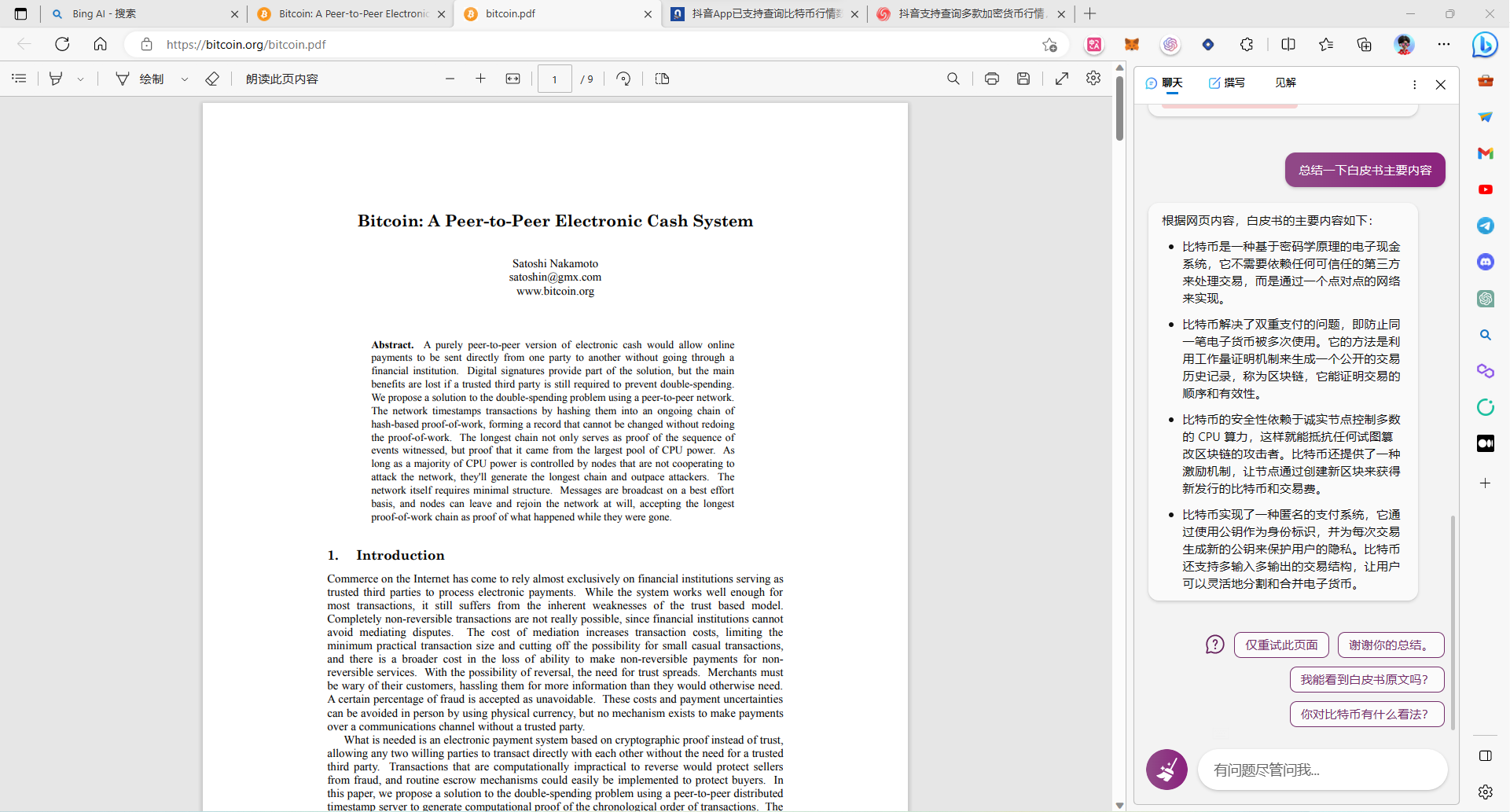1510x812 pixels.
Task: Open the user profile avatar
Action: pos(1405,45)
